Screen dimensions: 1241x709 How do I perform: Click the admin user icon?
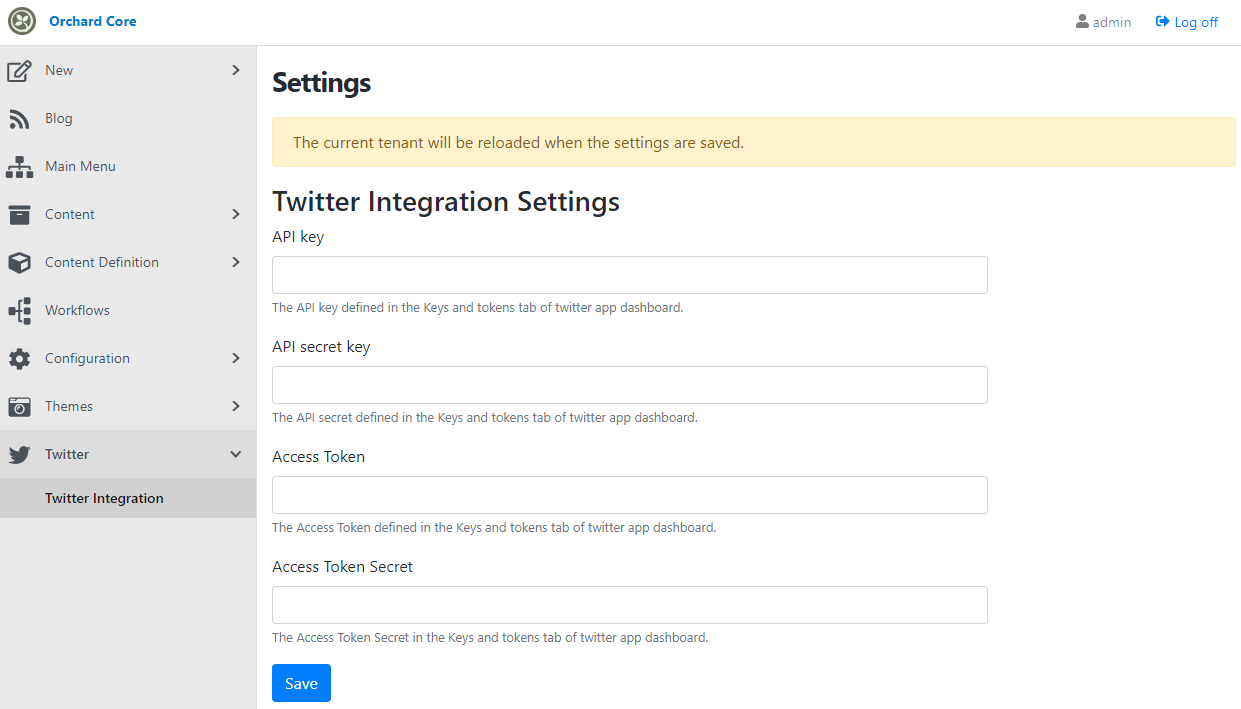coord(1082,21)
